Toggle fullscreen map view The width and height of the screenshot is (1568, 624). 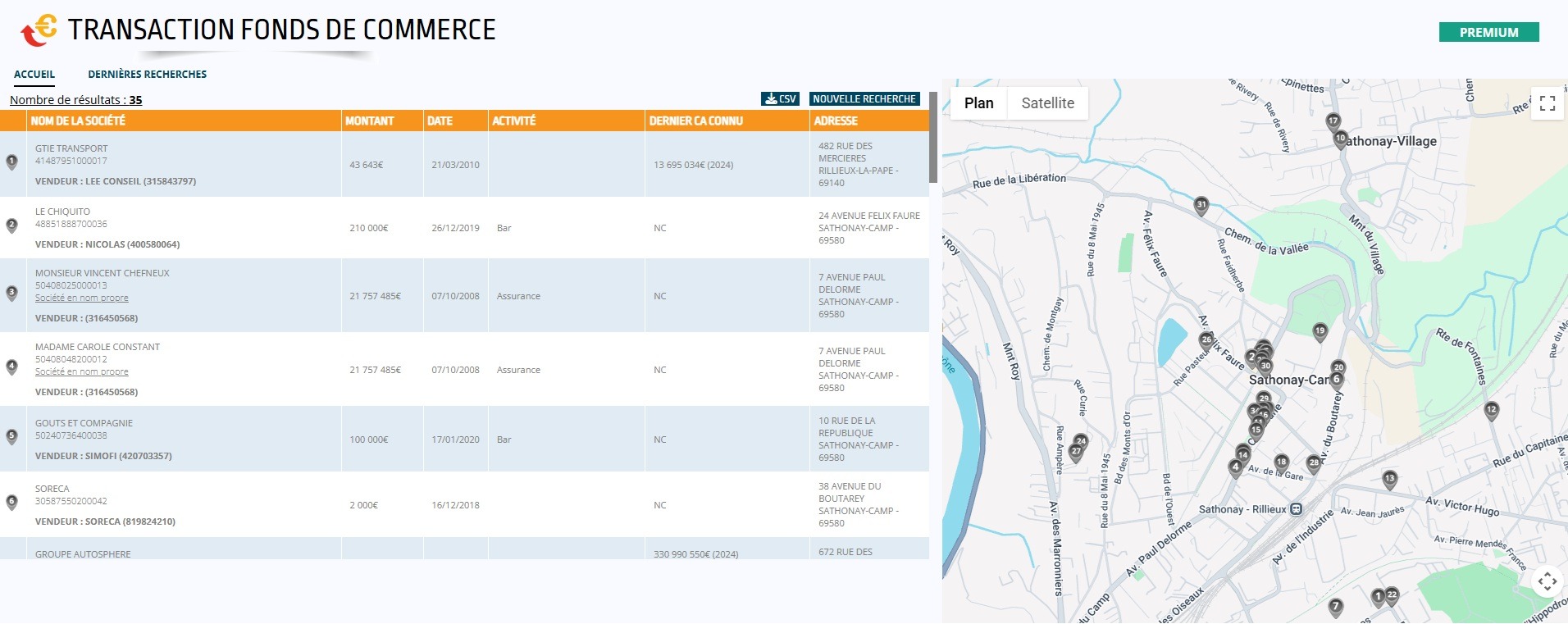click(x=1547, y=103)
